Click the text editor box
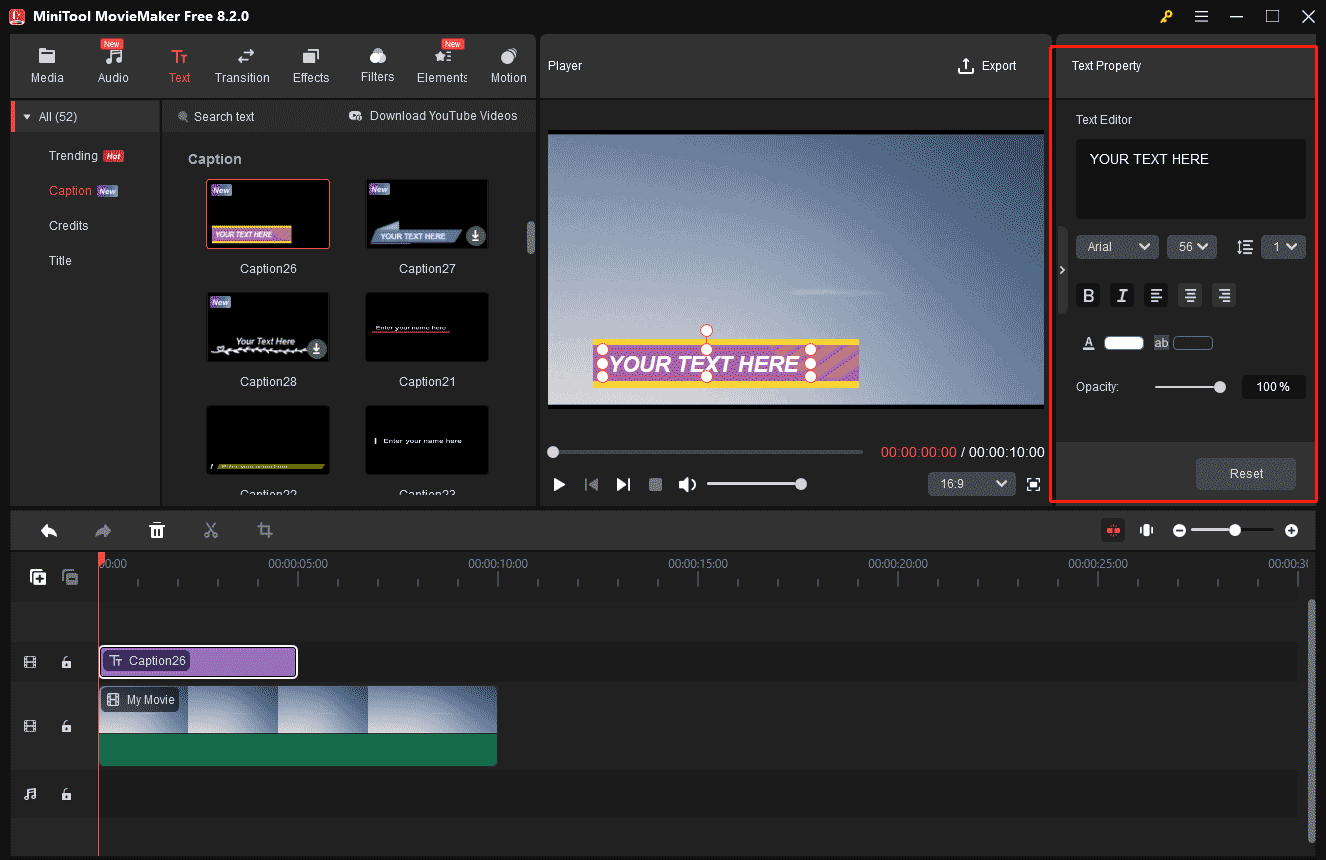 tap(1190, 179)
